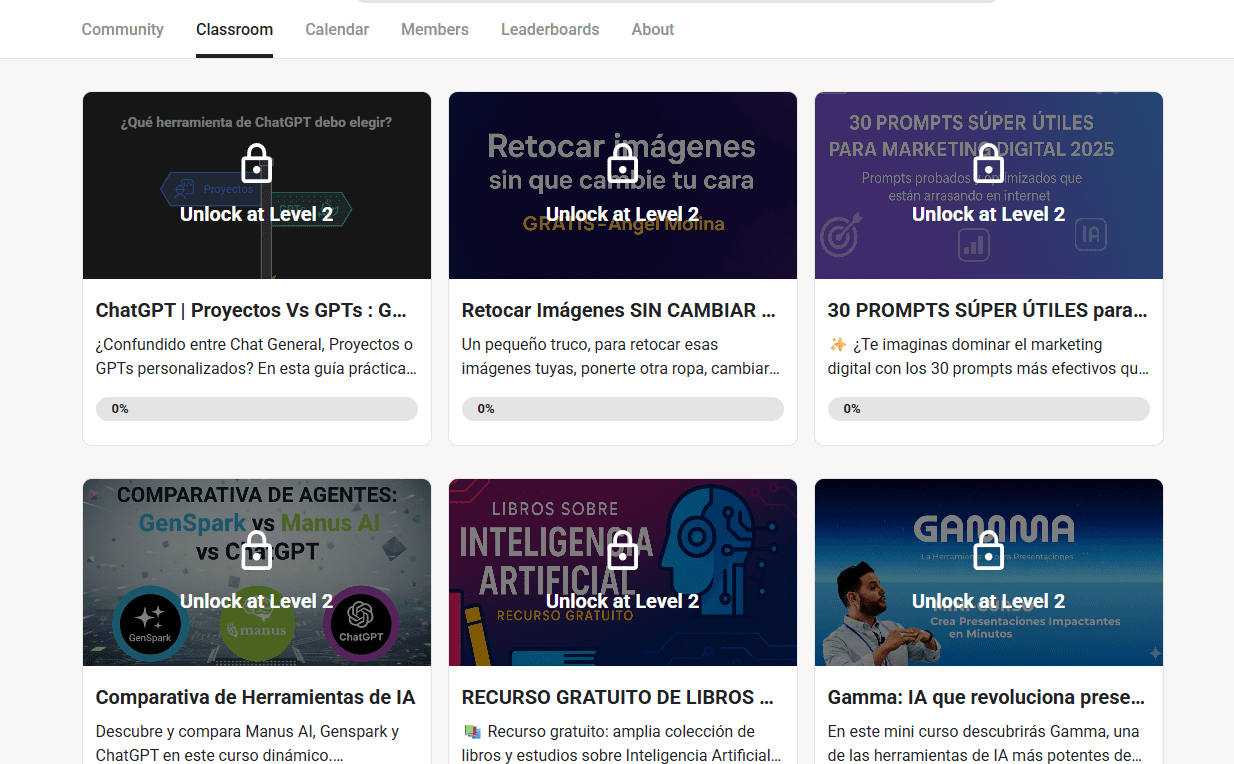Select the About tab
The width and height of the screenshot is (1234, 764).
(x=652, y=30)
